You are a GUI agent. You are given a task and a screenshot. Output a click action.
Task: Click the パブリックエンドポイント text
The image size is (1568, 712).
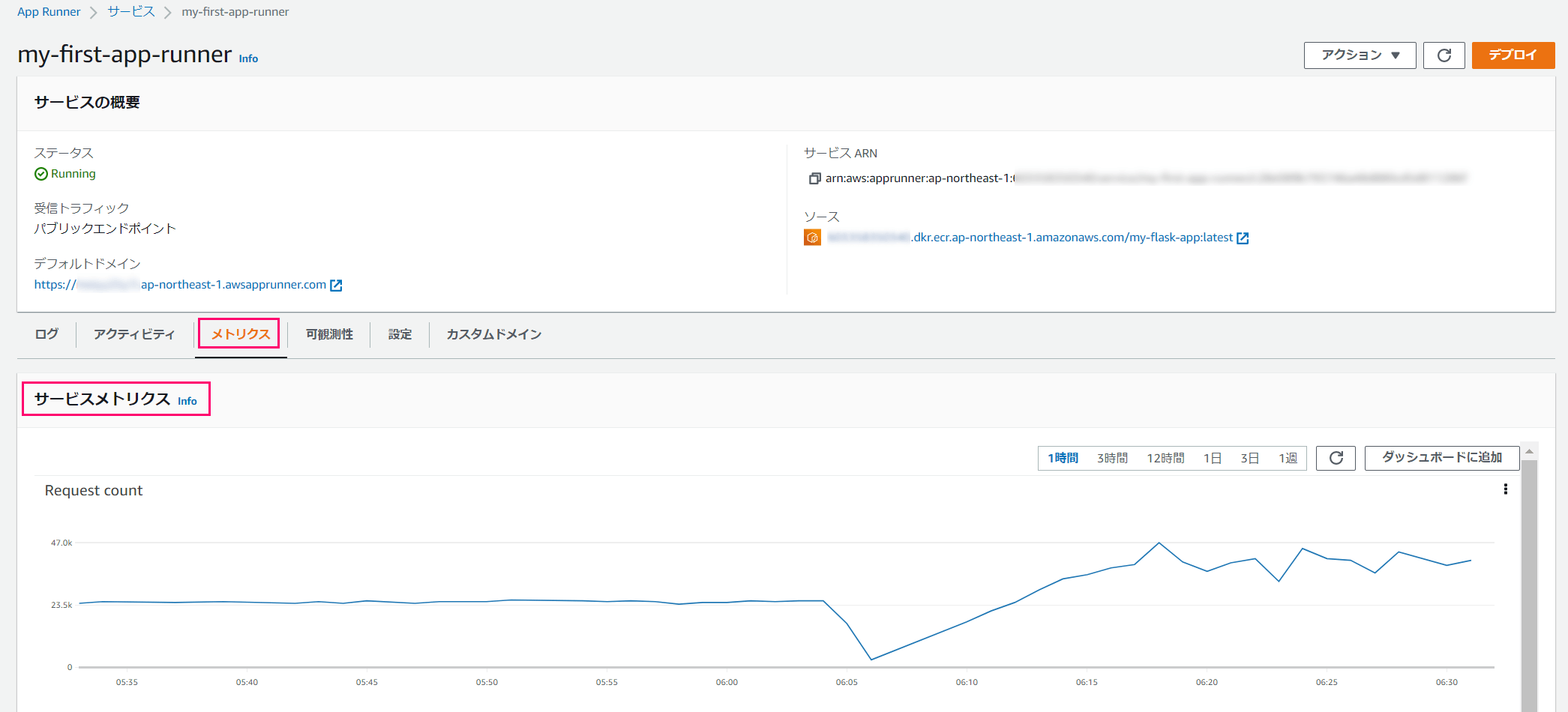tap(105, 229)
